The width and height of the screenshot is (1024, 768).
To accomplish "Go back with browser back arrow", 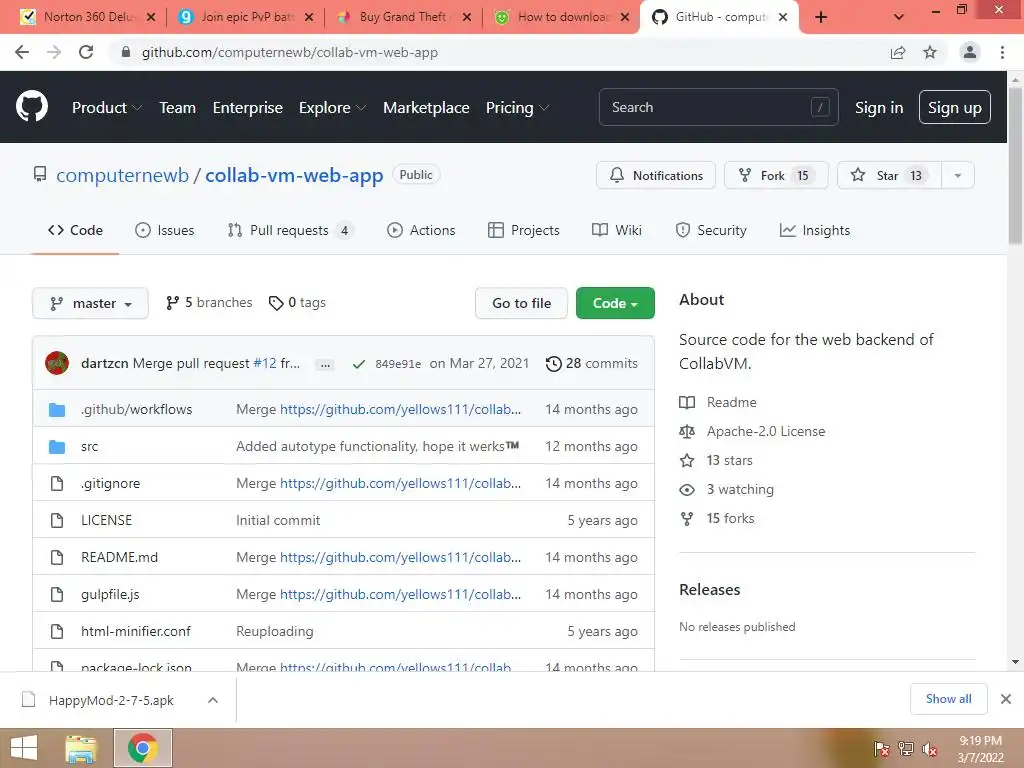I will point(22,52).
